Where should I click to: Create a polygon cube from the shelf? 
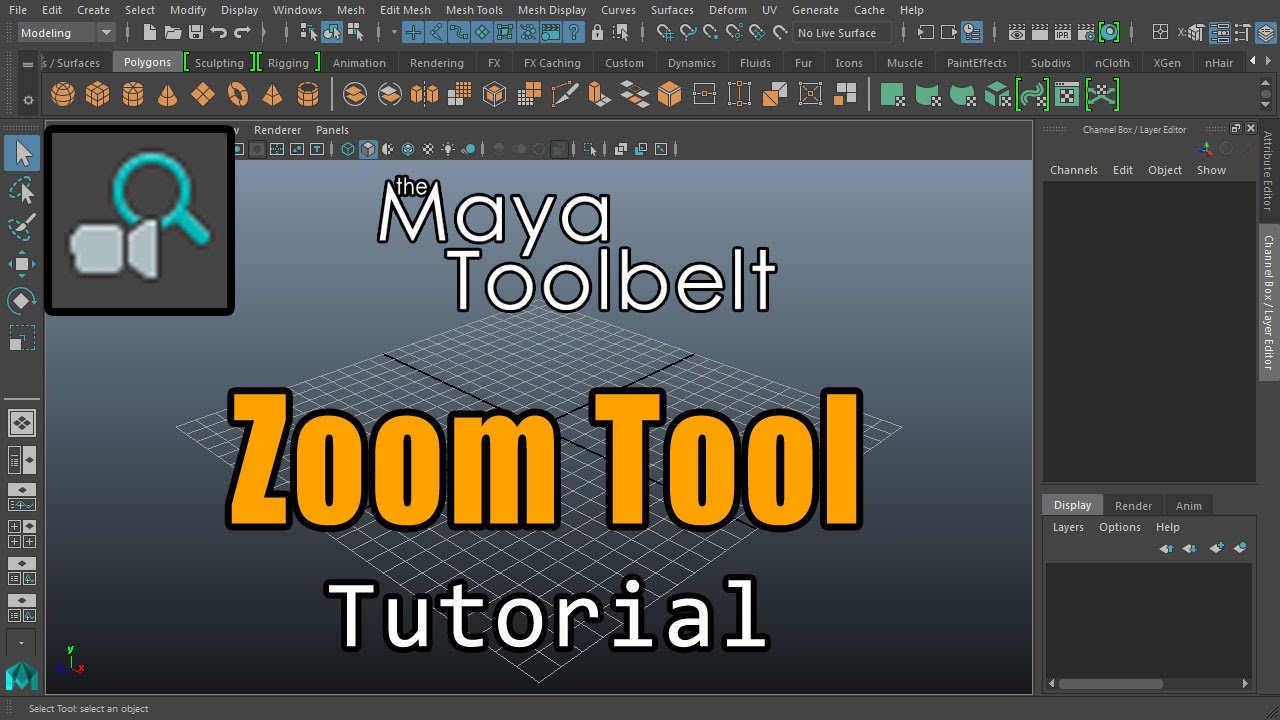pos(97,95)
